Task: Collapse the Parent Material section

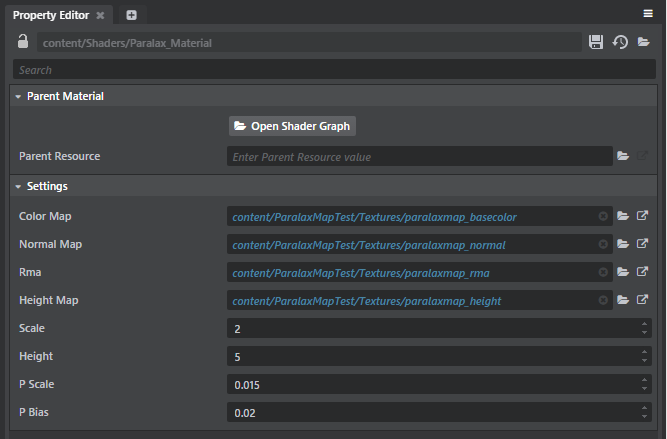Action: point(18,97)
